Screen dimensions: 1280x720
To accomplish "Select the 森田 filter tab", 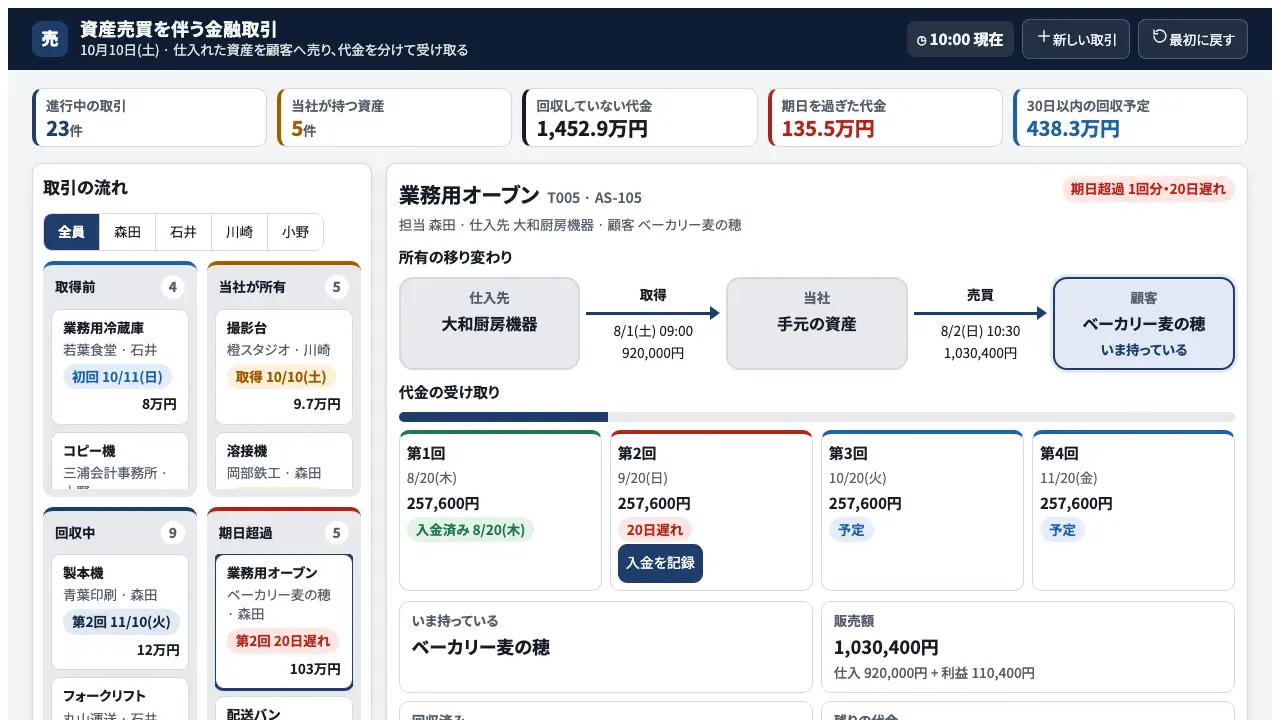I will (128, 232).
